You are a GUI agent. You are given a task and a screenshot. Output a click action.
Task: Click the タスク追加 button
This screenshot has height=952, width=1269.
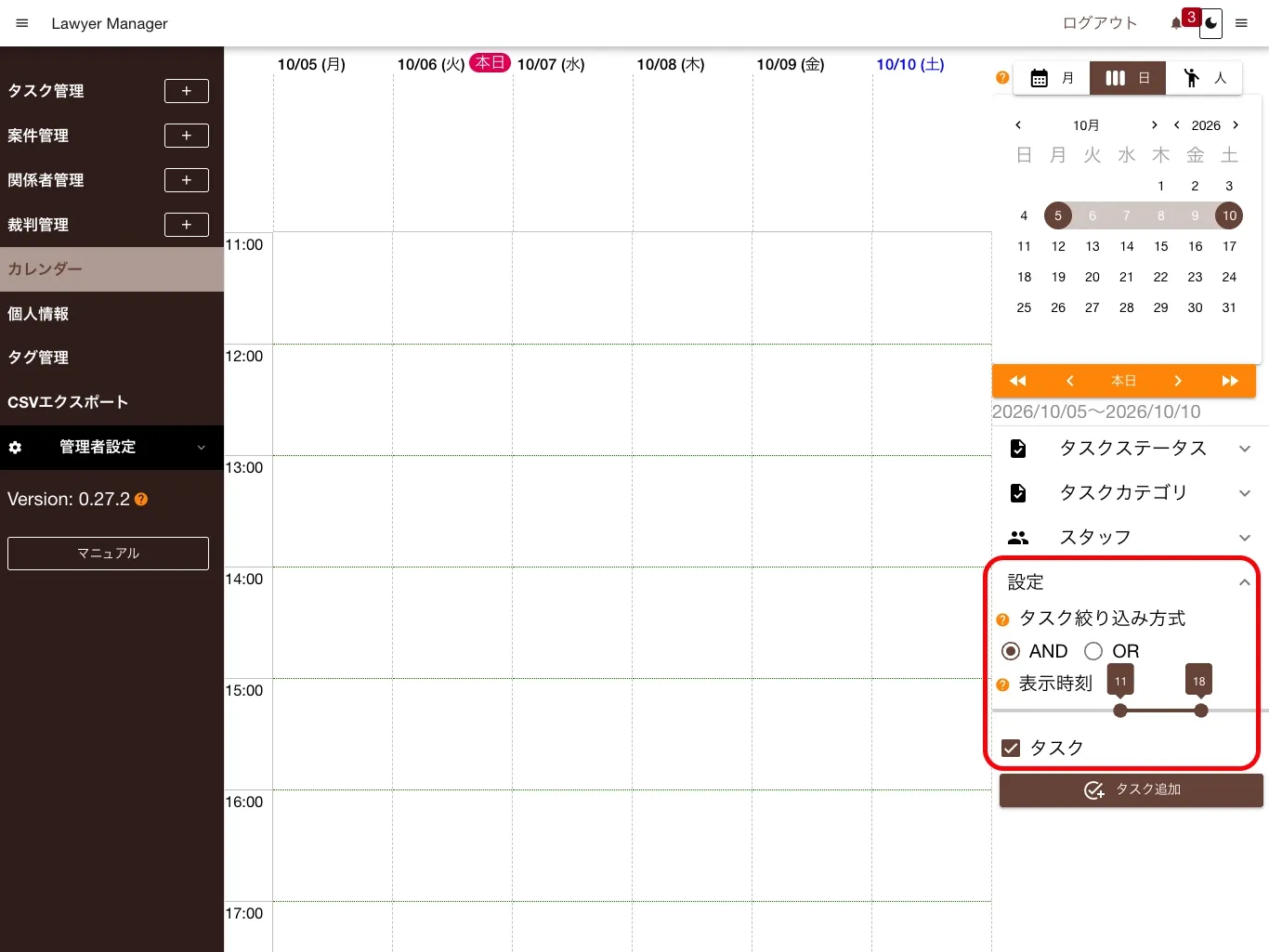pos(1132,790)
